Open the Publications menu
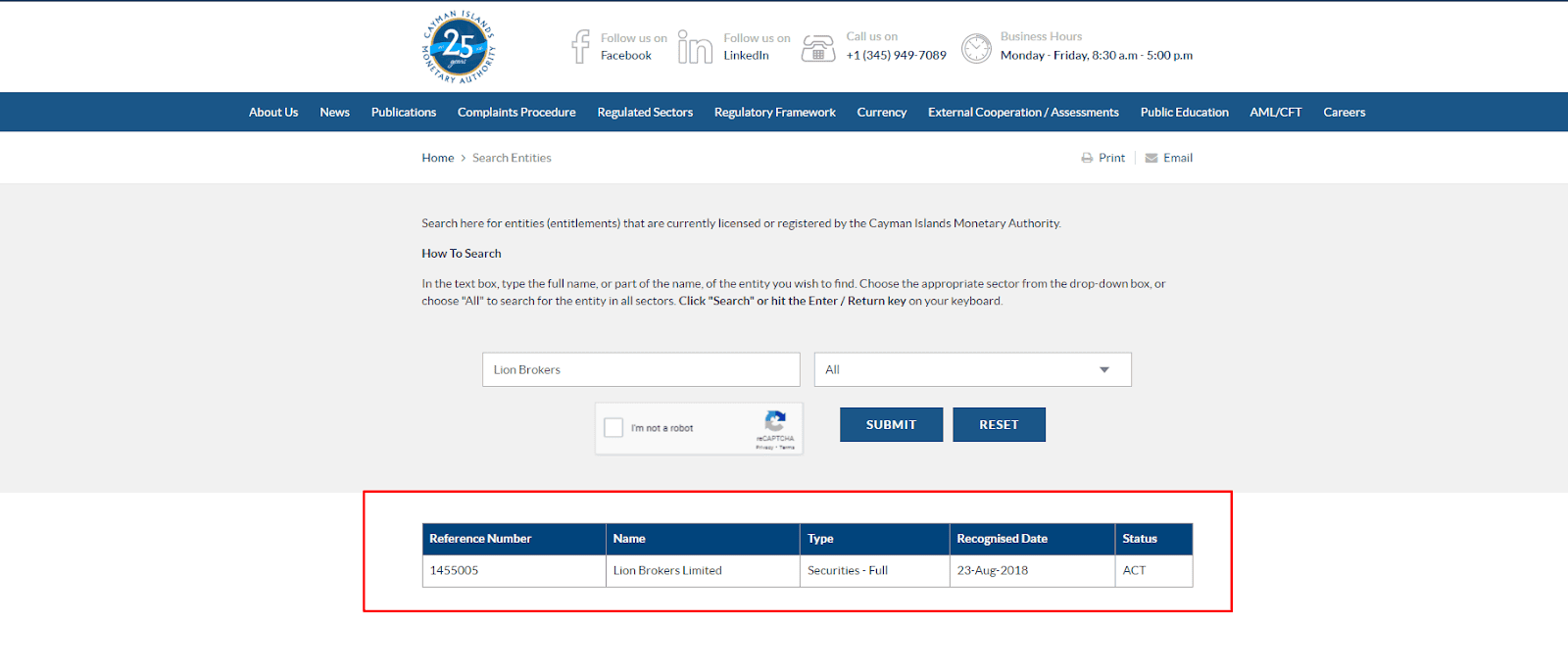The height and width of the screenshot is (671, 1568). click(x=404, y=113)
